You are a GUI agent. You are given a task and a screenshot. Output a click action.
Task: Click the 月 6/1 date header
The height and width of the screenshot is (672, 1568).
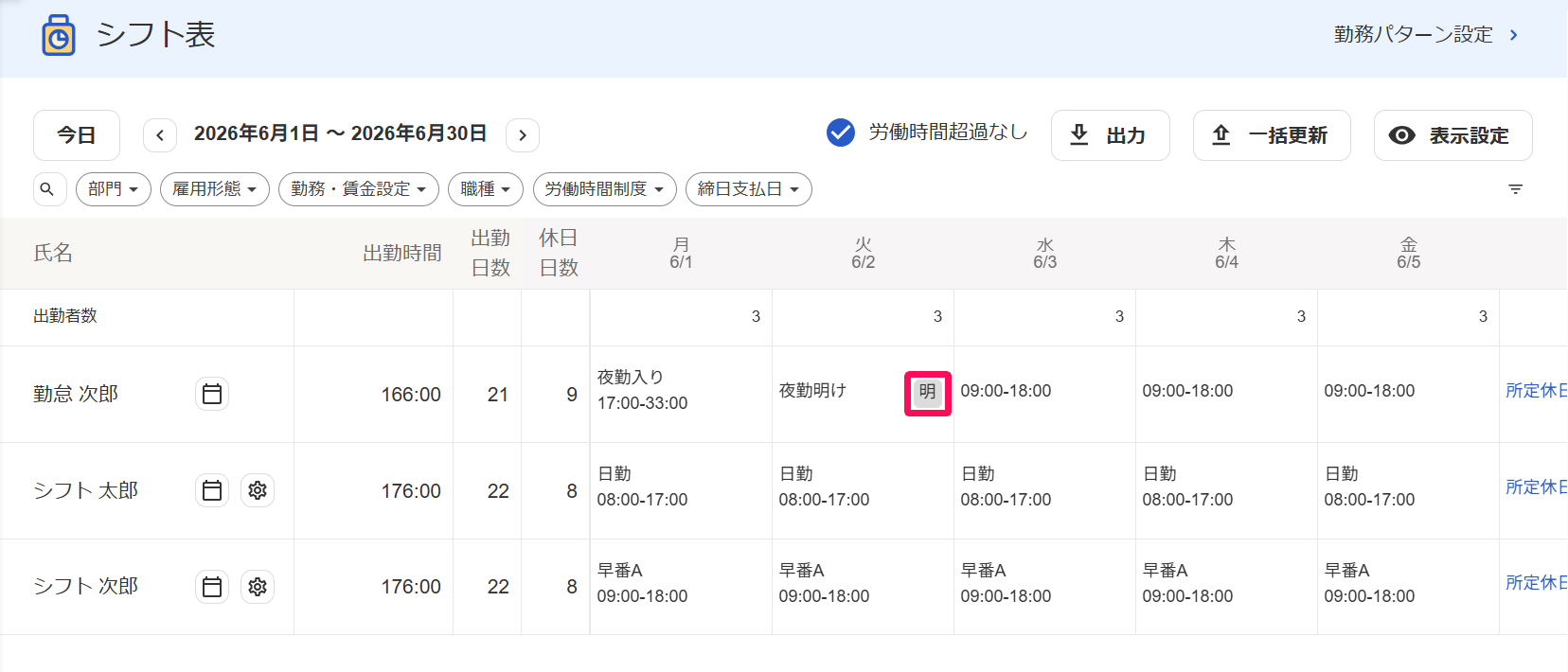click(x=681, y=253)
